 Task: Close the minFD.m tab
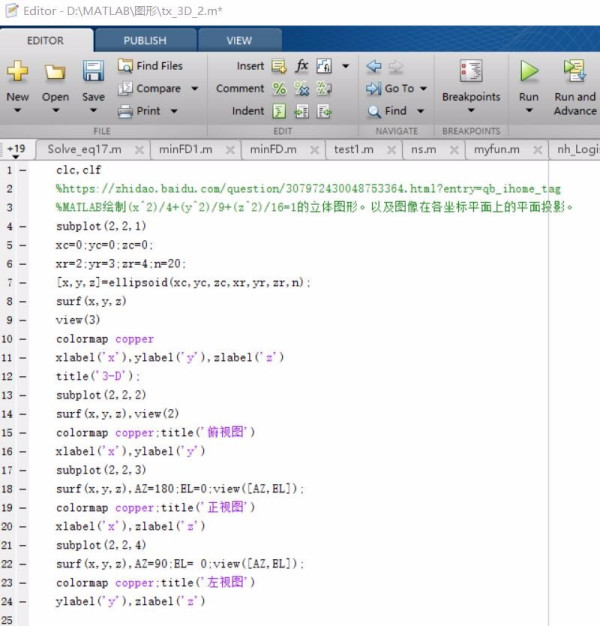[x=315, y=150]
